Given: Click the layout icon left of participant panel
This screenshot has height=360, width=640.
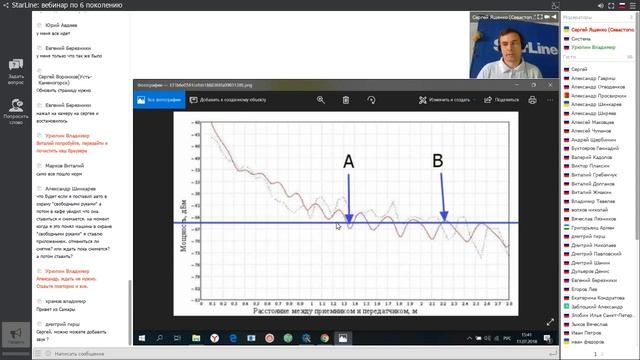Looking at the screenshot, I should point(555,6).
